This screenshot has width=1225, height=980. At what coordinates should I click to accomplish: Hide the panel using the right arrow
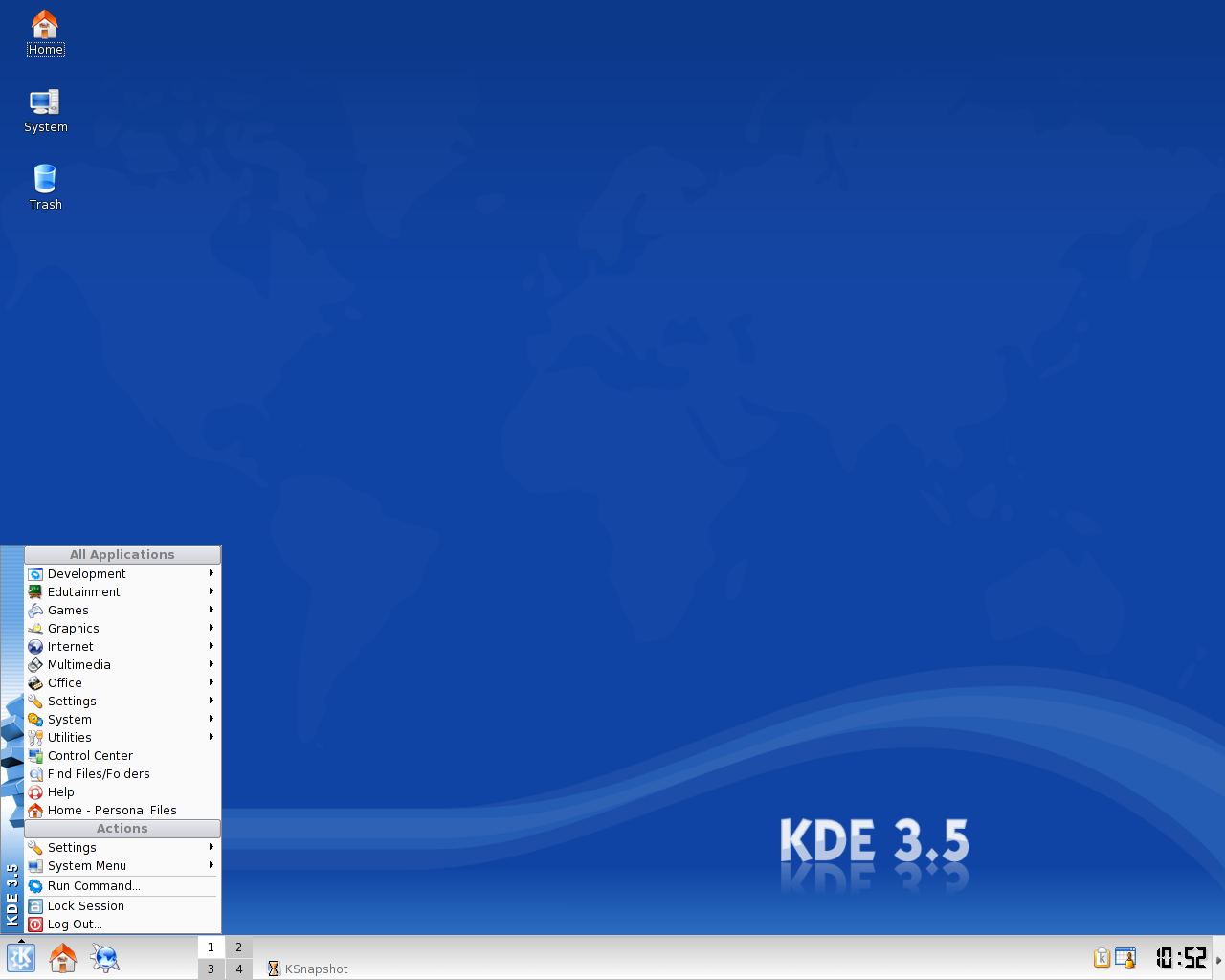[1218, 959]
